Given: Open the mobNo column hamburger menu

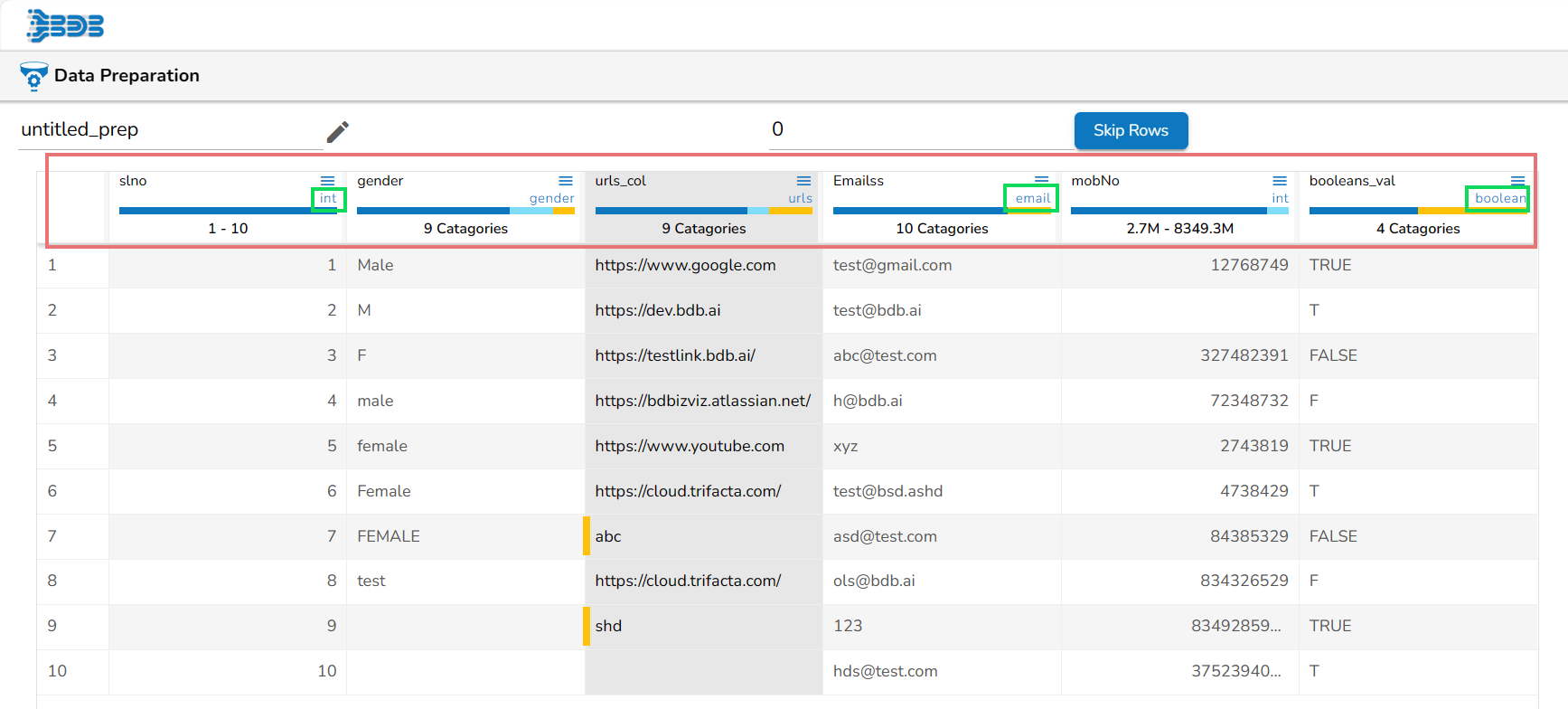Looking at the screenshot, I should click(x=1280, y=182).
